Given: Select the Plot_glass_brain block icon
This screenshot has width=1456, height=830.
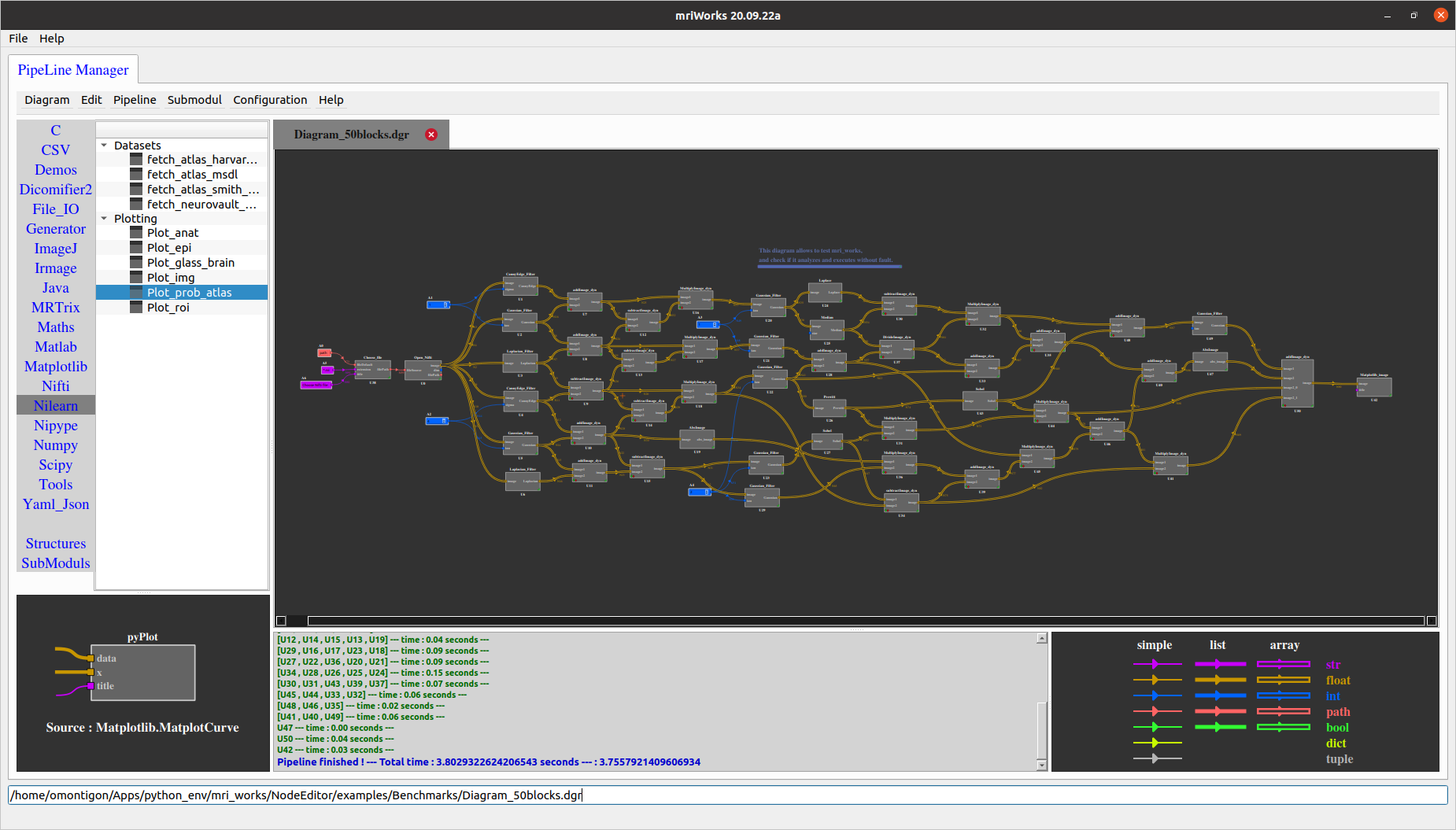Looking at the screenshot, I should pos(136,262).
